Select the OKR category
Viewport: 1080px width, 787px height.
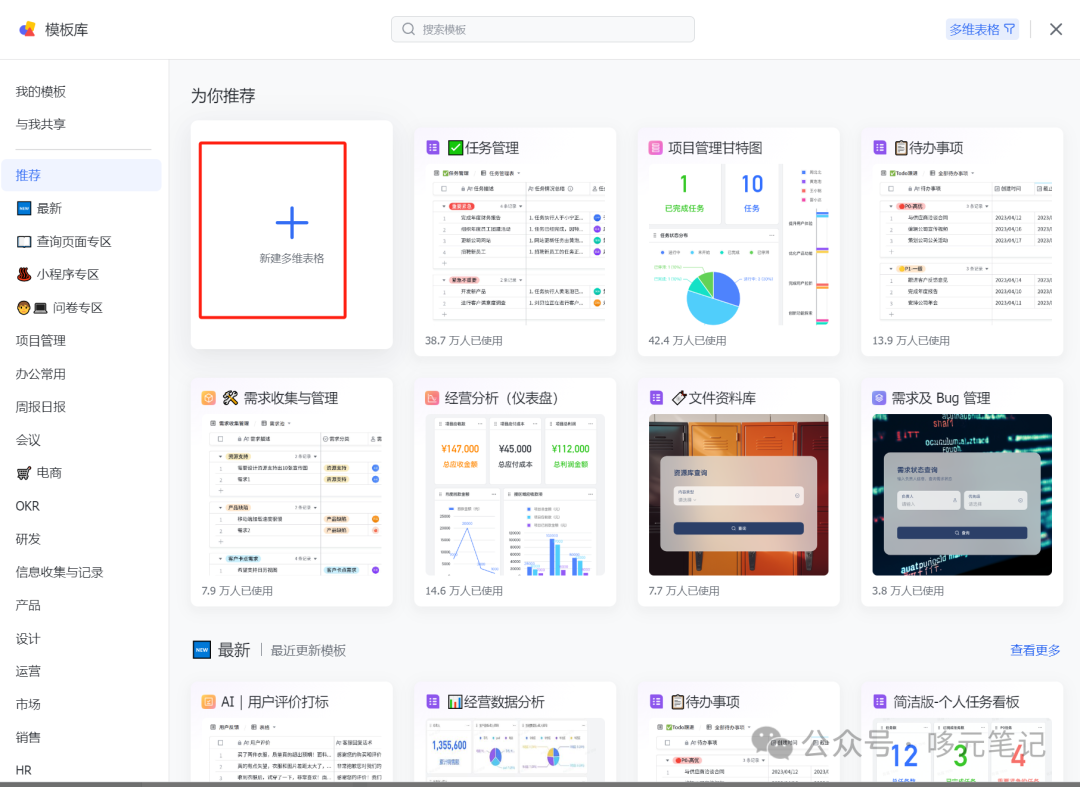pyautogui.click(x=28, y=506)
